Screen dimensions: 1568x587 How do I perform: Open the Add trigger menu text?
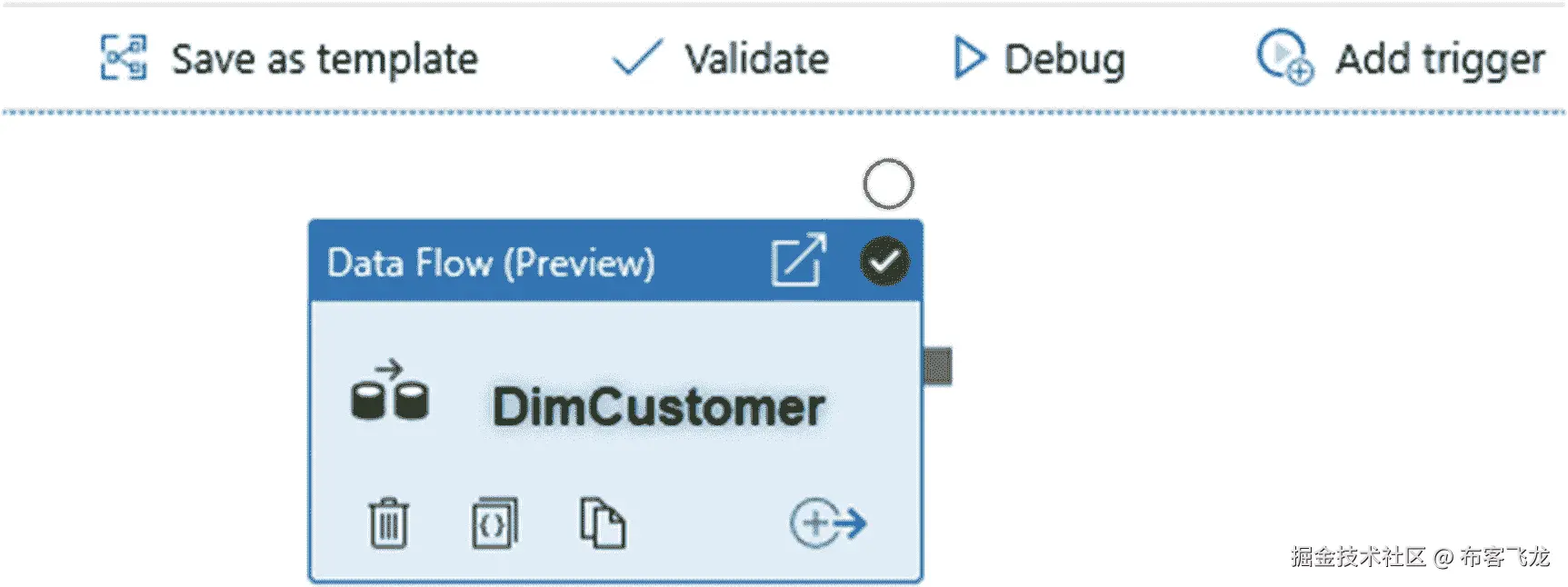click(1440, 60)
